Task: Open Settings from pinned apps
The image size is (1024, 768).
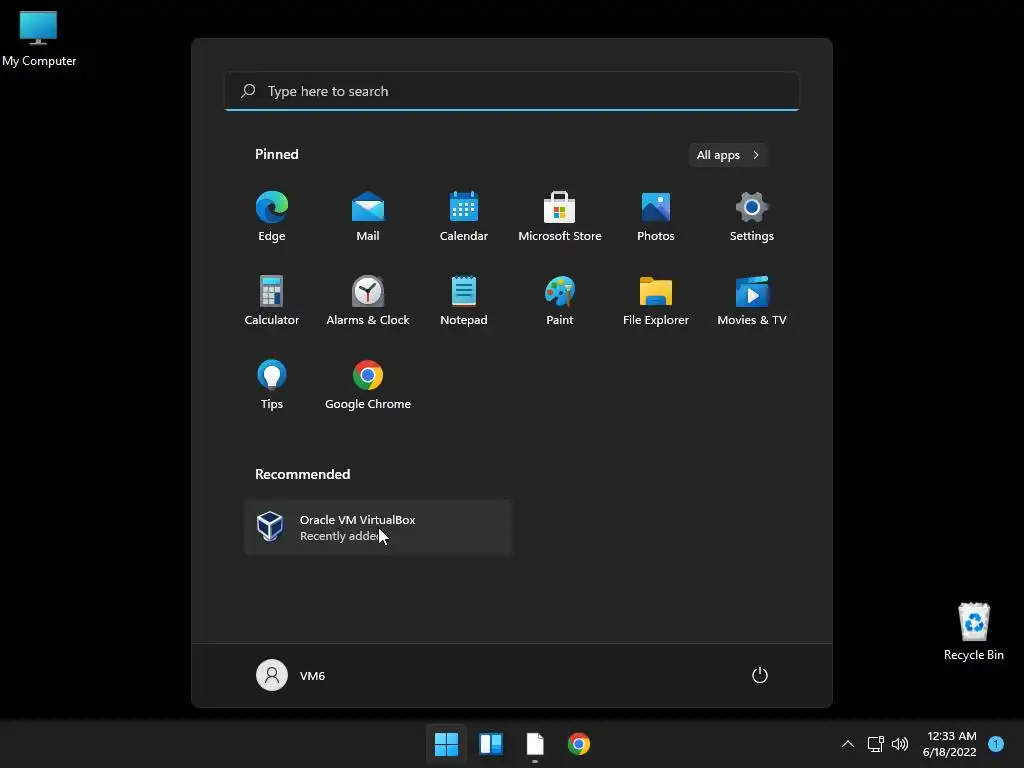Action: (x=752, y=216)
